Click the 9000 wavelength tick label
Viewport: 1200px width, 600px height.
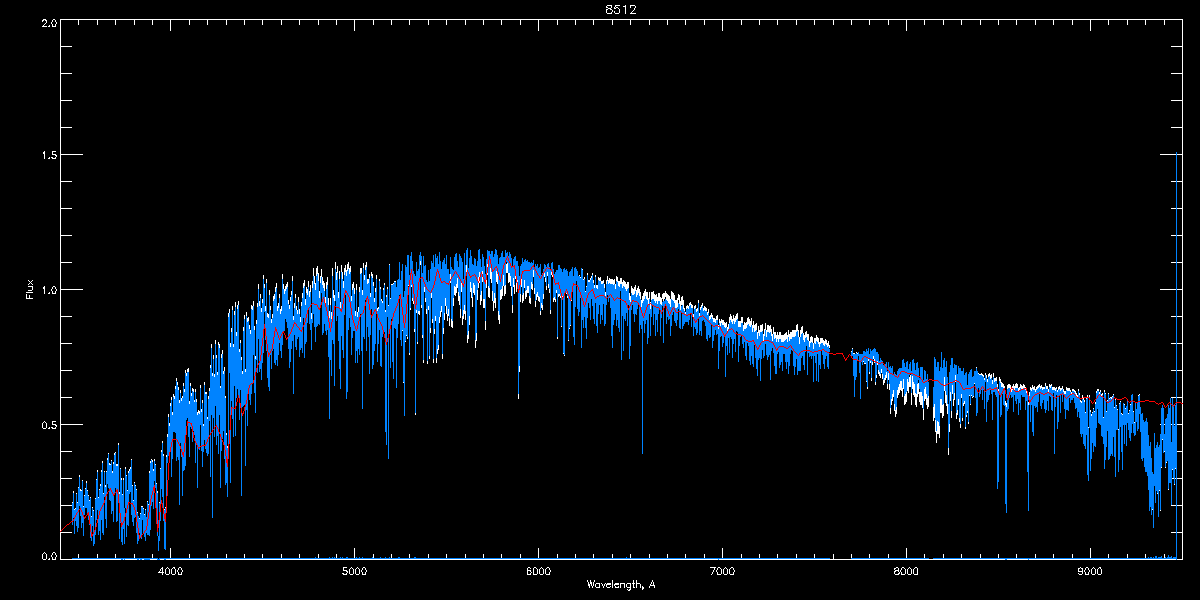[x=1090, y=571]
